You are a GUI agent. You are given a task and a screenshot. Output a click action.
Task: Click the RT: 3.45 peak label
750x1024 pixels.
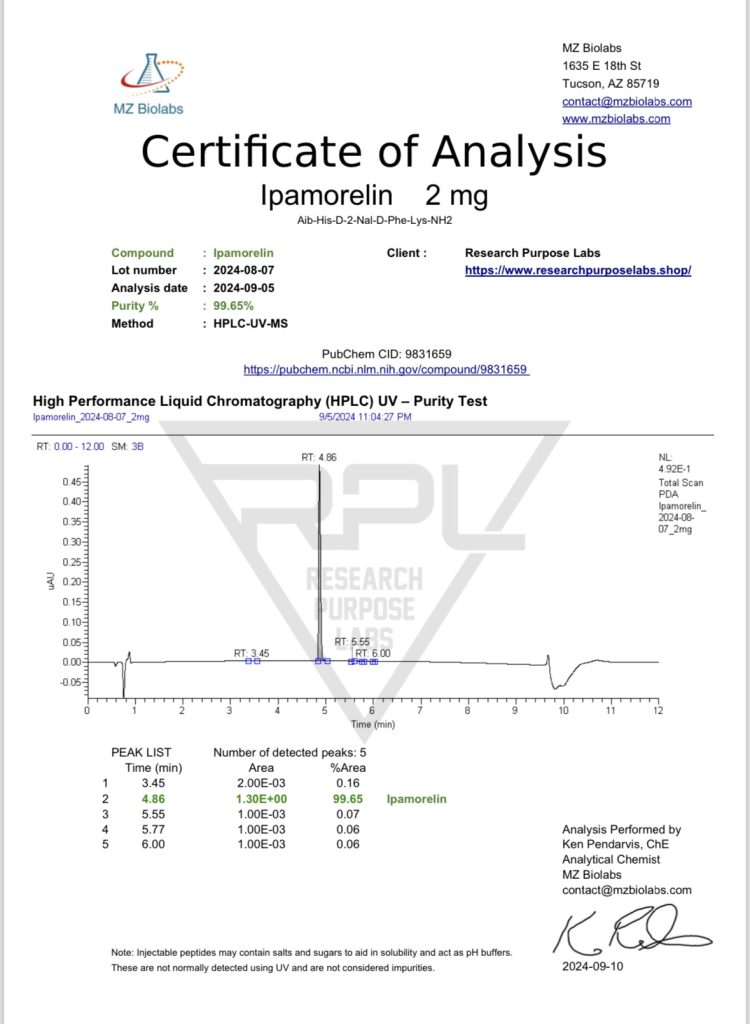pyautogui.click(x=252, y=652)
